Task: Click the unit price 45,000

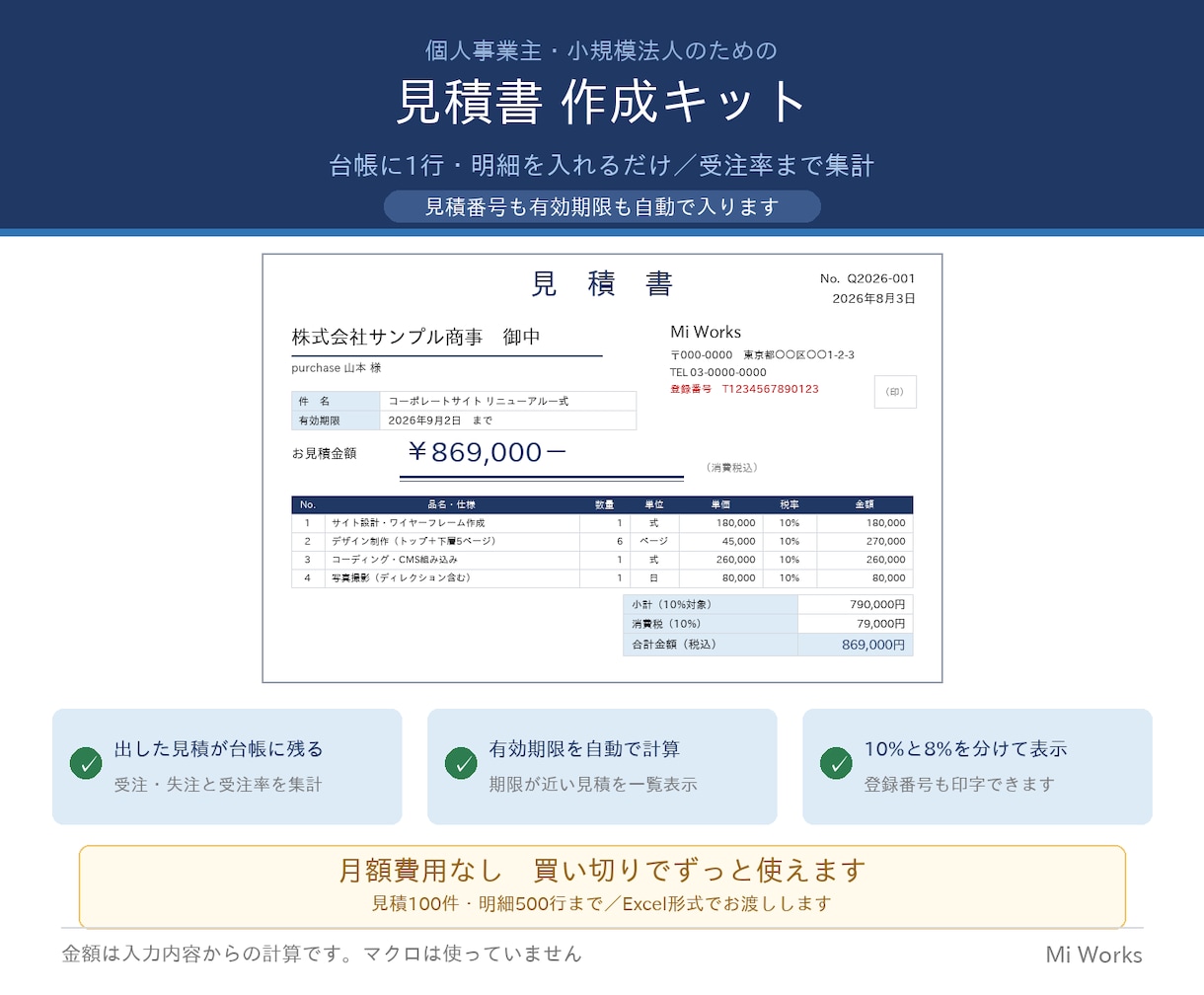Action: tap(720, 541)
